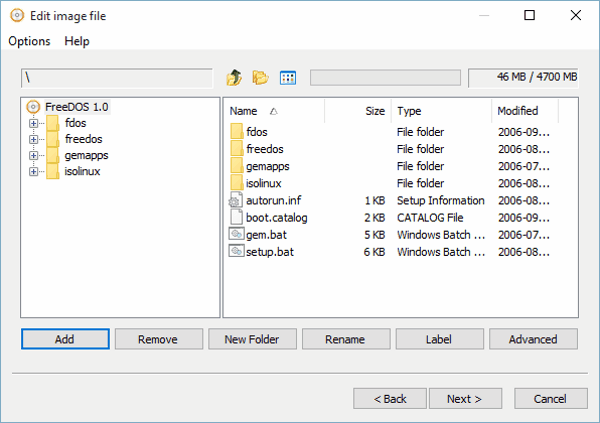Expand the fdos tree node

(x=33, y=123)
